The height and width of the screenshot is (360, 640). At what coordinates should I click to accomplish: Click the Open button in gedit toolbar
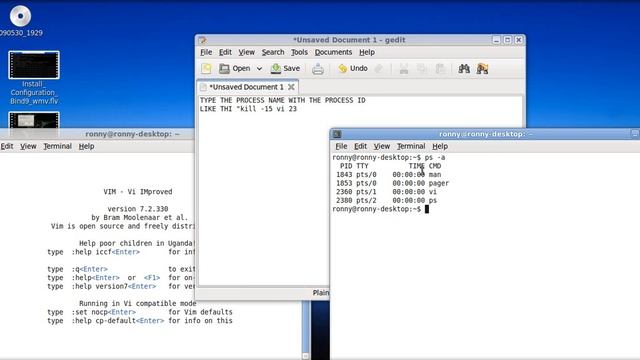point(235,69)
